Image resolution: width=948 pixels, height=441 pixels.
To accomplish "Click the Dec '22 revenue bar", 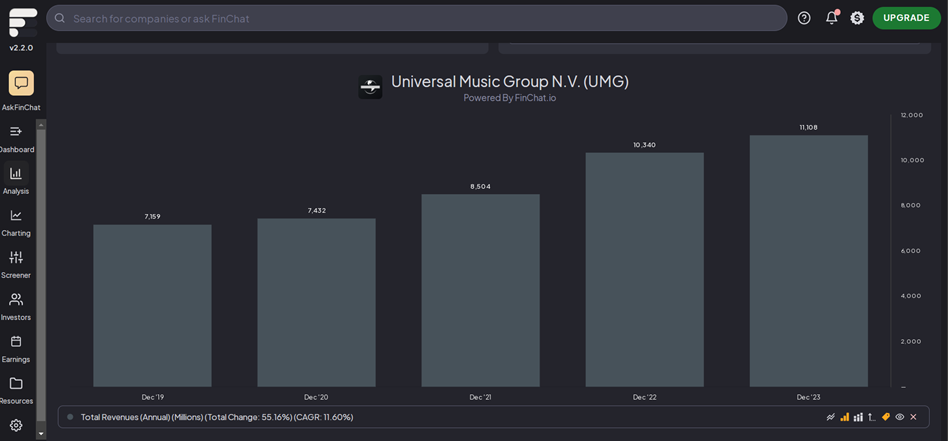I will [x=644, y=270].
